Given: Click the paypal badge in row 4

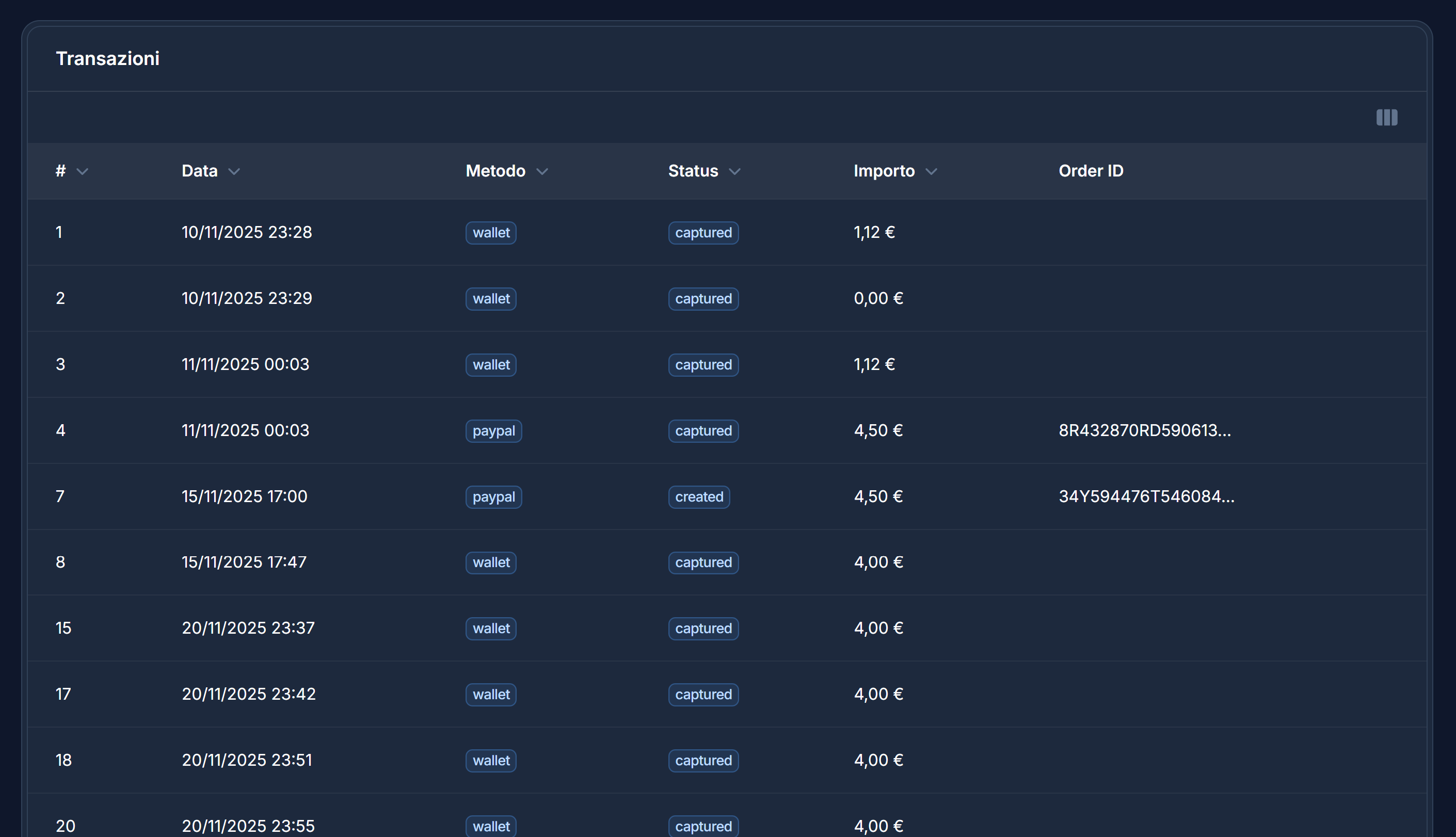Looking at the screenshot, I should 493,430.
